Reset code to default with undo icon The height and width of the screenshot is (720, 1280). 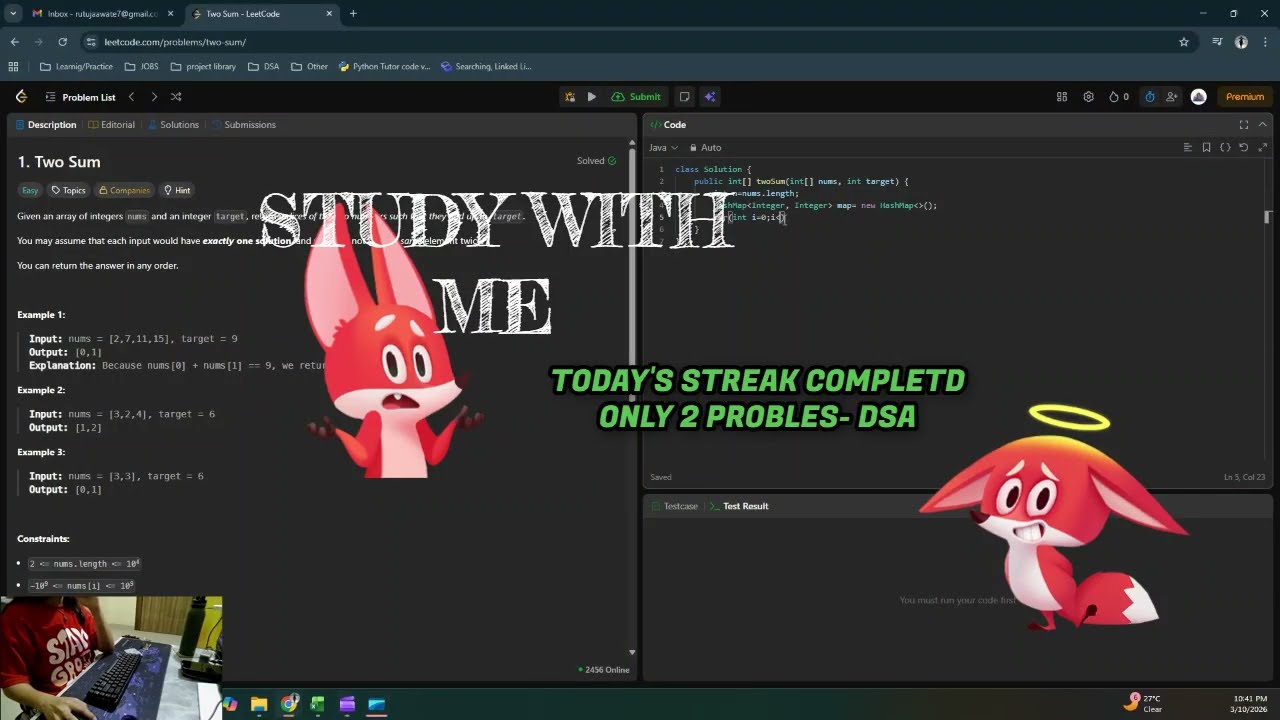[1243, 148]
